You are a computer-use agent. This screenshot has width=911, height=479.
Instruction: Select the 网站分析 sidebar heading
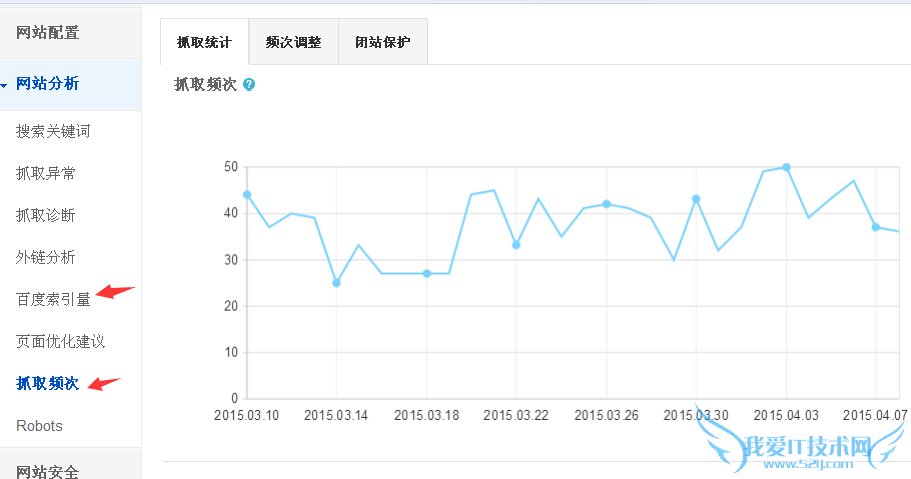(x=48, y=84)
